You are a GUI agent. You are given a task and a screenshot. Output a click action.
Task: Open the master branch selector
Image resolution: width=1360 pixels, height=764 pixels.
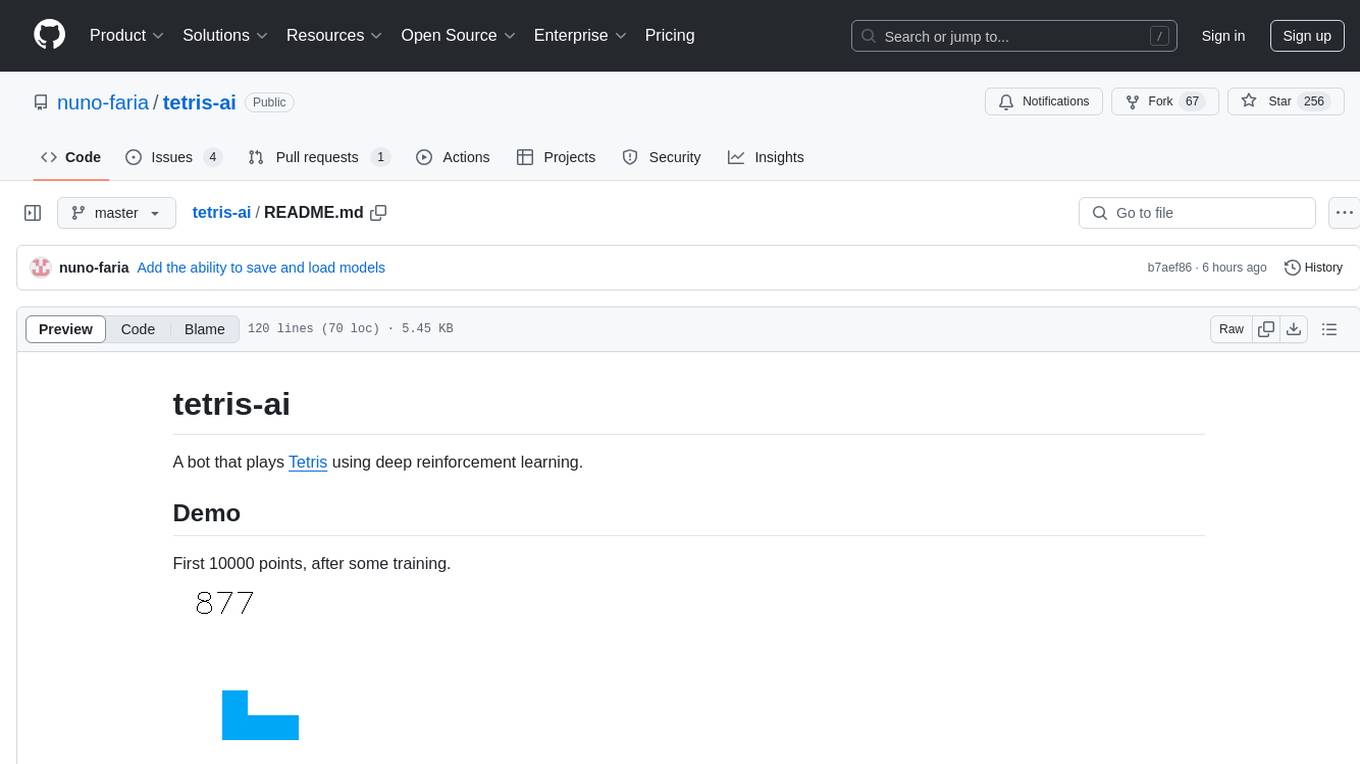(117, 213)
